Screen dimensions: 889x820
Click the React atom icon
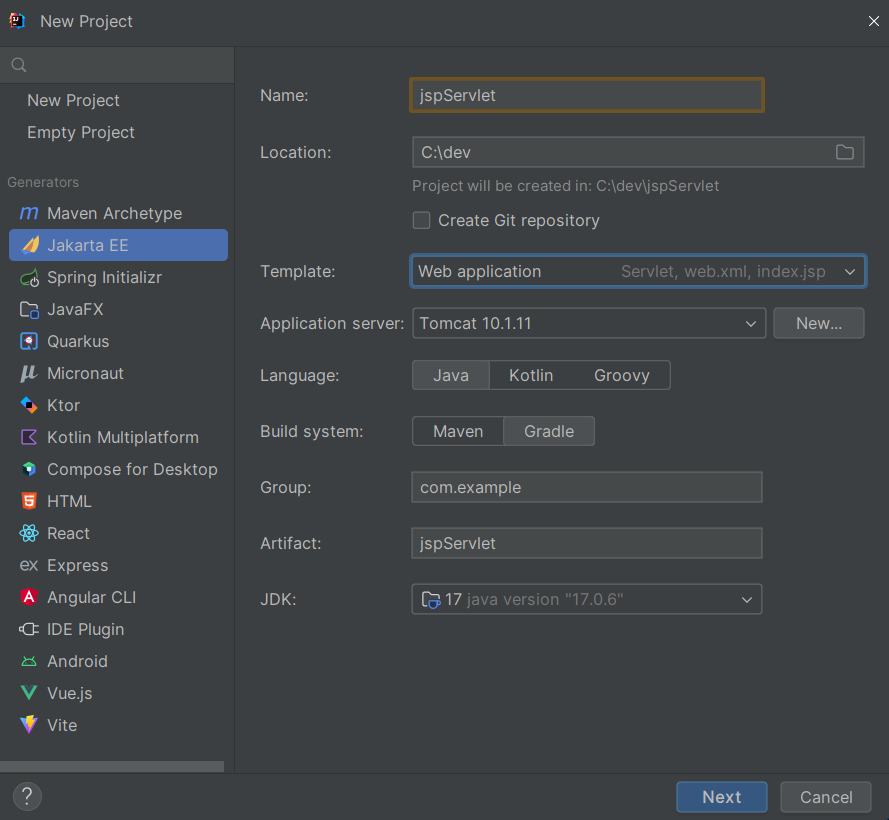coord(29,533)
